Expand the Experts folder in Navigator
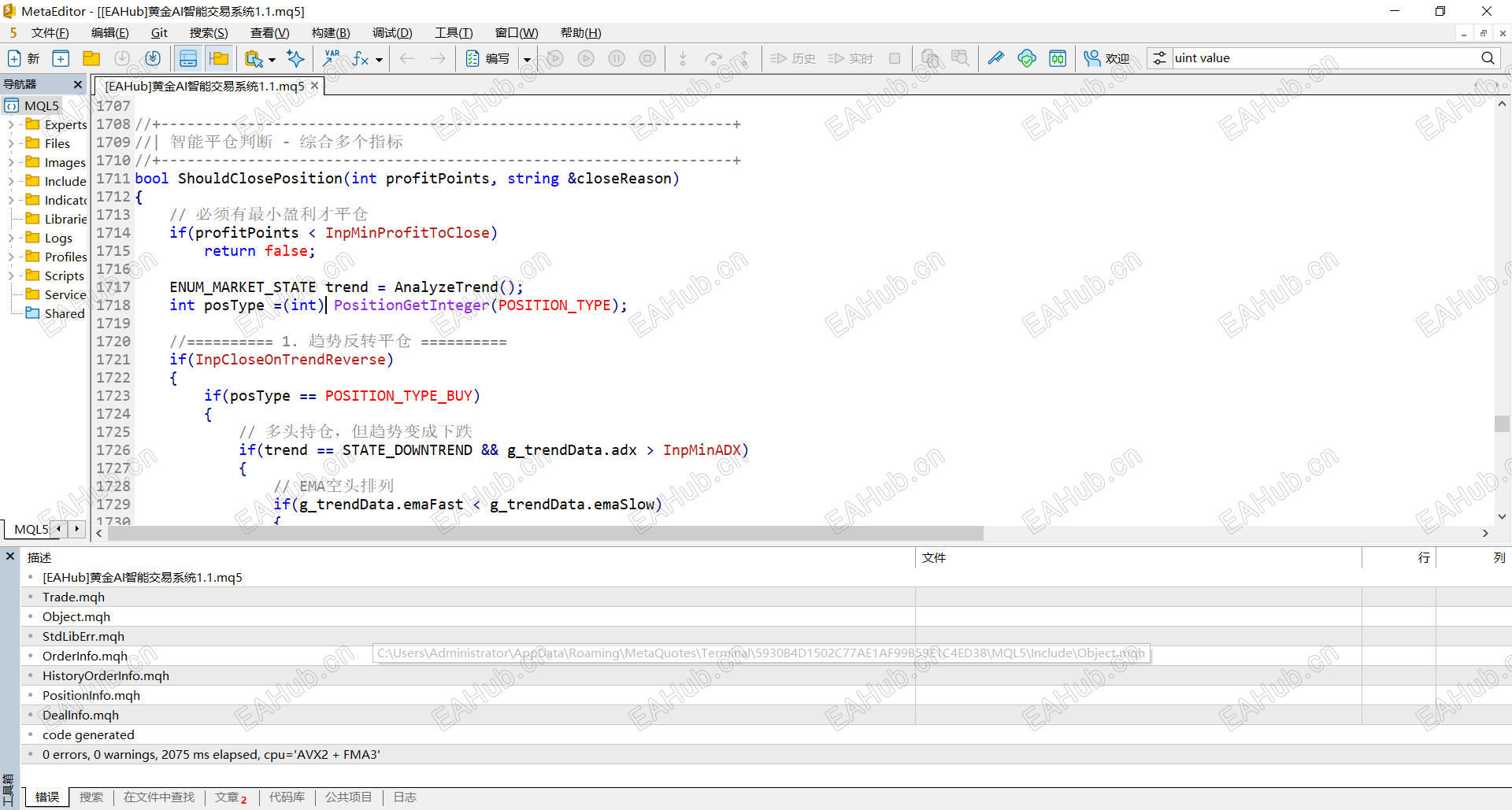Image resolution: width=1512 pixels, height=810 pixels. 10,124
